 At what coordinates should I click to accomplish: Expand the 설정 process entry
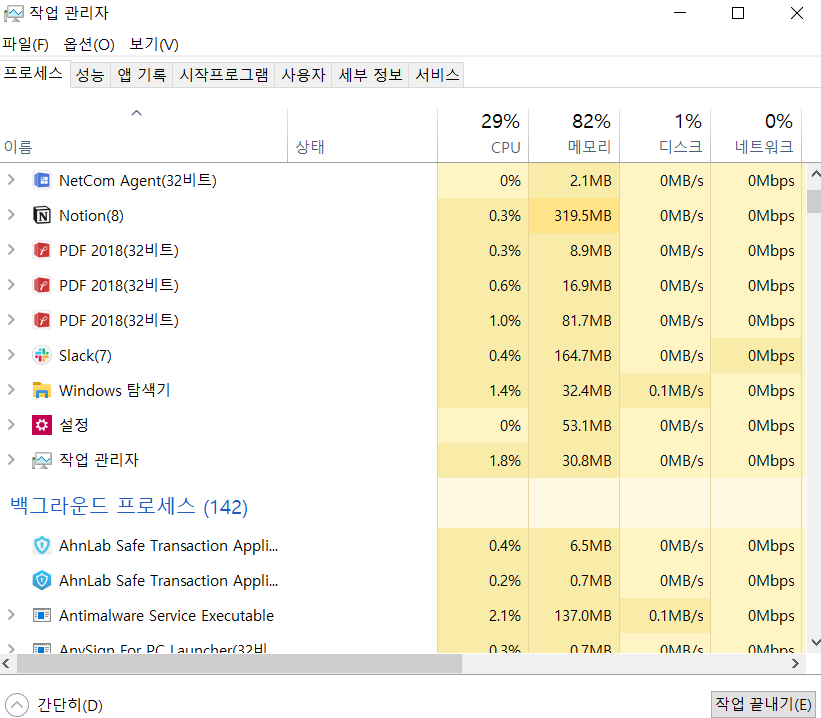coord(11,425)
